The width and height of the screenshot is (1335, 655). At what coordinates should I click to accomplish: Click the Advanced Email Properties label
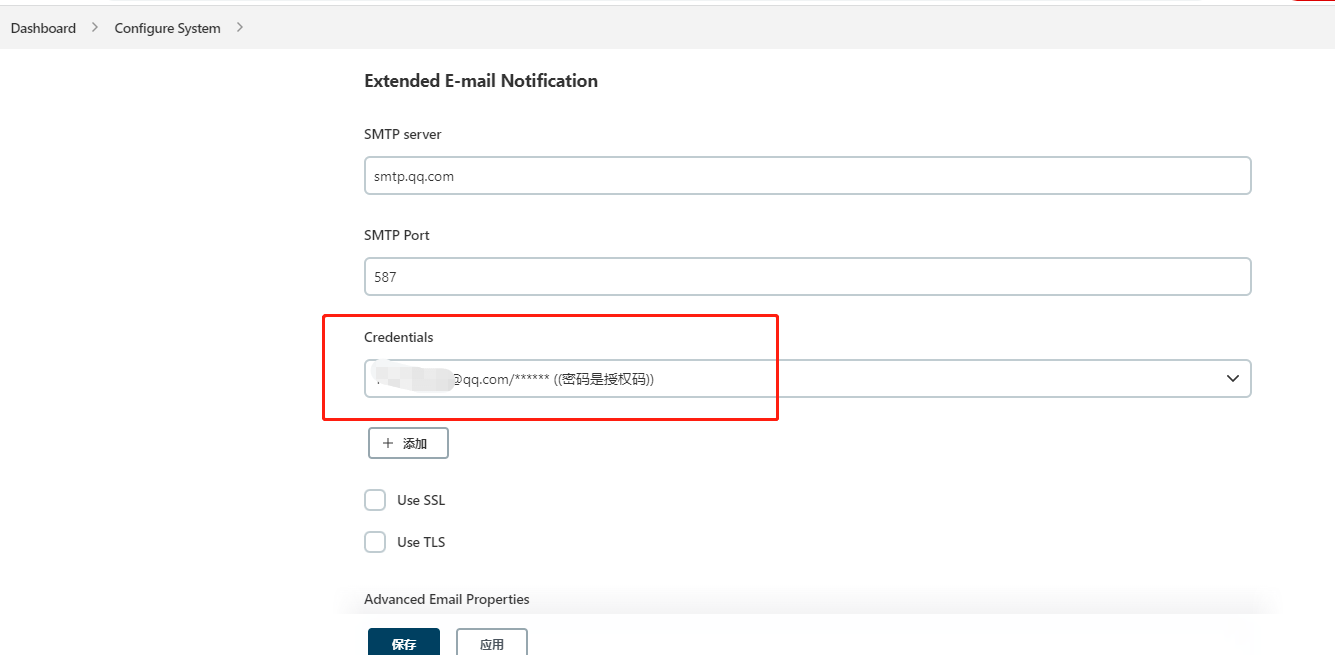(x=446, y=599)
